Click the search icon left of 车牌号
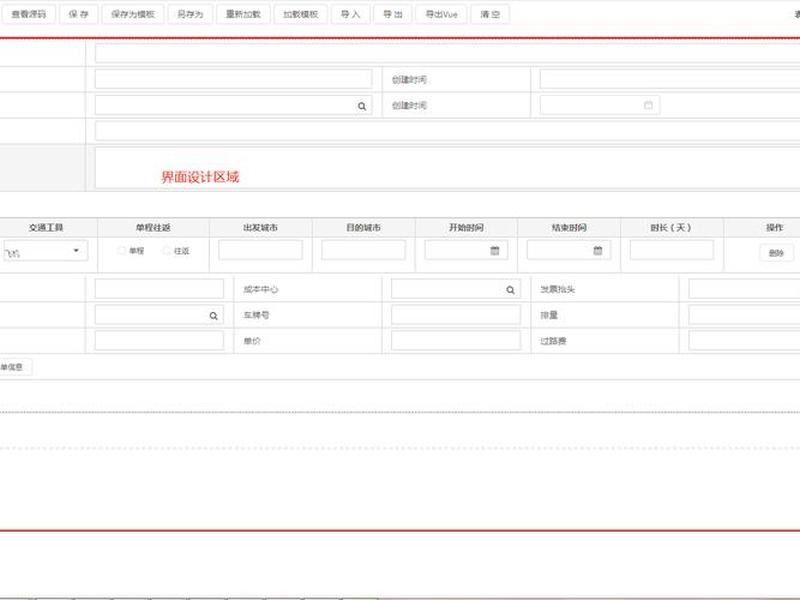Image resolution: width=800 pixels, height=600 pixels. 213,316
